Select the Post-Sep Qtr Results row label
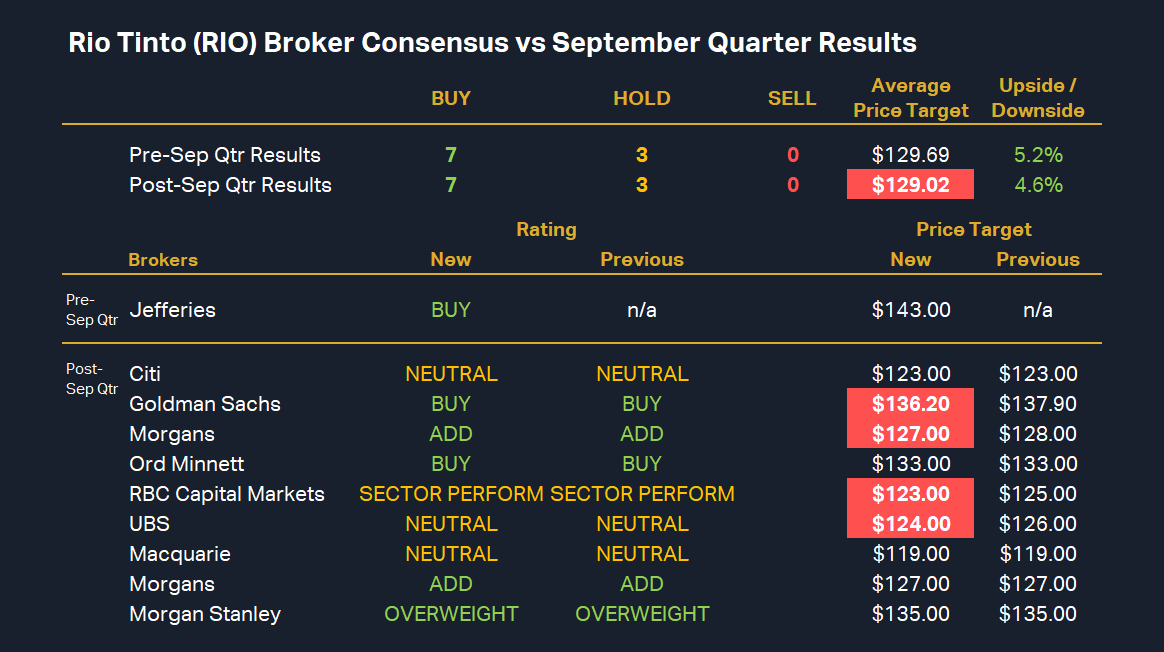The width and height of the screenshot is (1164, 652). [230, 185]
